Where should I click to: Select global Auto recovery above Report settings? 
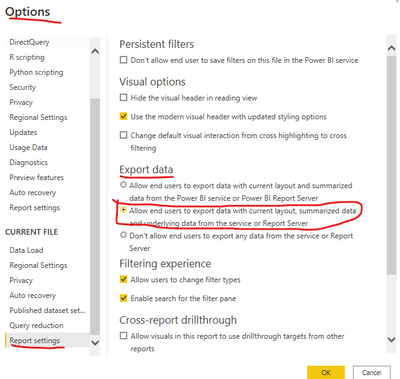tap(33, 192)
